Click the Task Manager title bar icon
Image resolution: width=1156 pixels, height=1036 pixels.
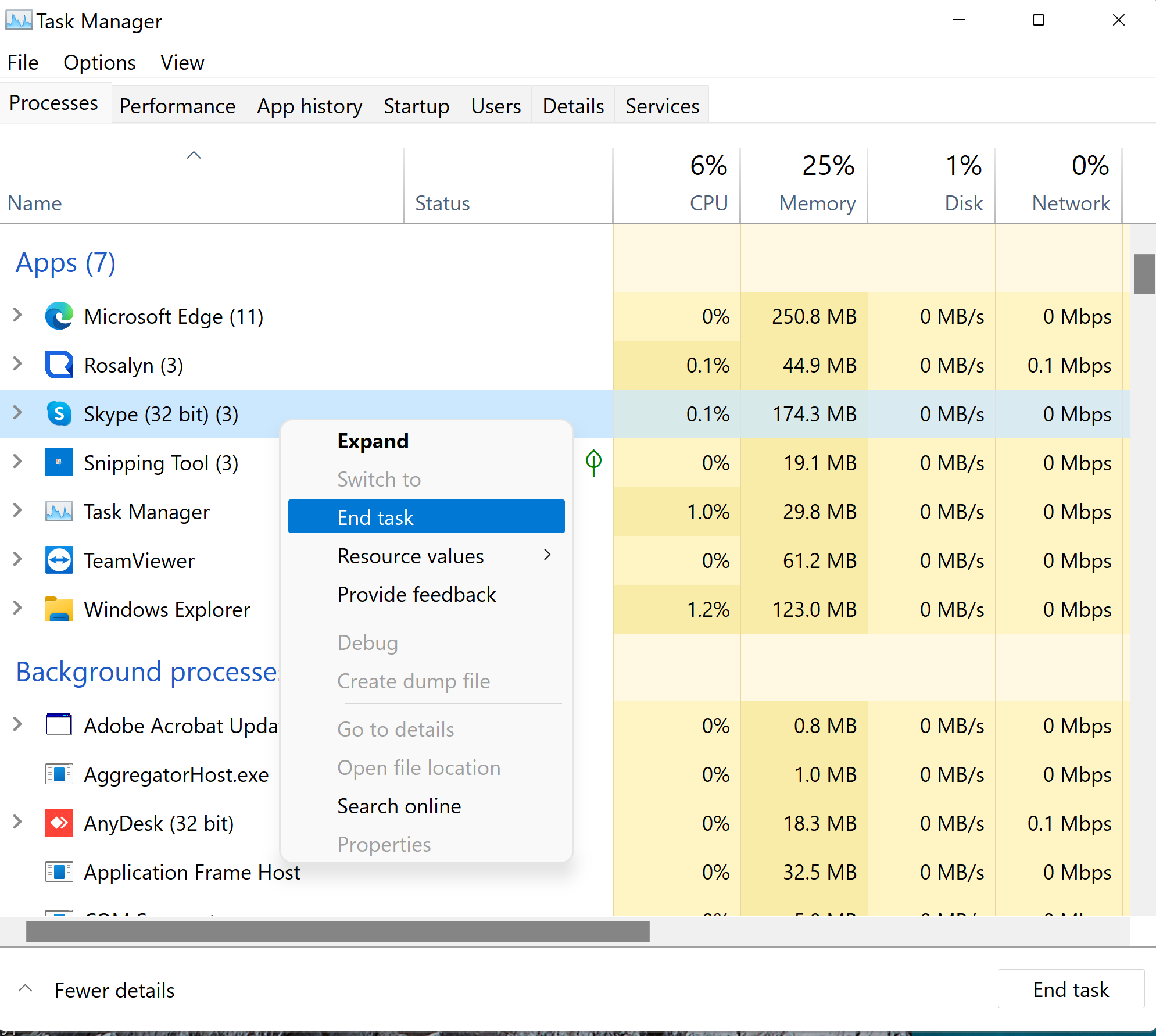tap(19, 21)
